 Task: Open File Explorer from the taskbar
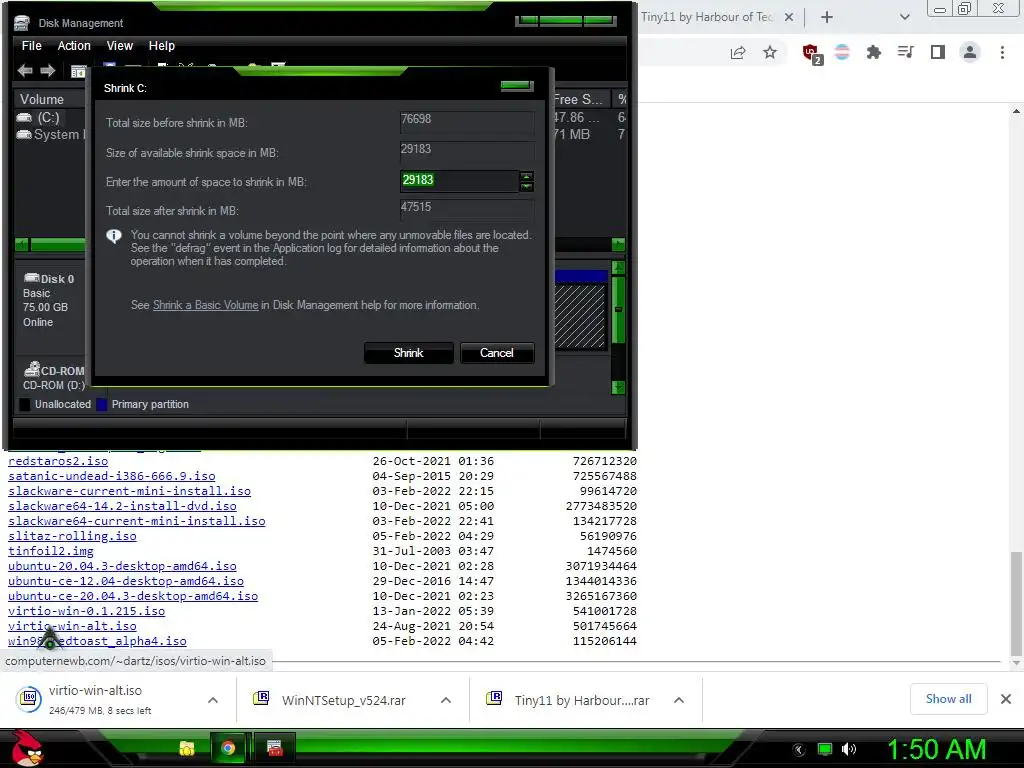[187, 748]
